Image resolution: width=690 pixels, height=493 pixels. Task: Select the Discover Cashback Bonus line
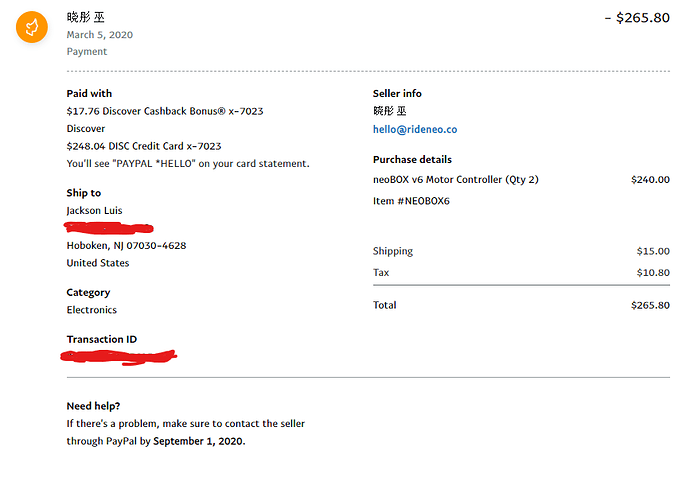(164, 111)
